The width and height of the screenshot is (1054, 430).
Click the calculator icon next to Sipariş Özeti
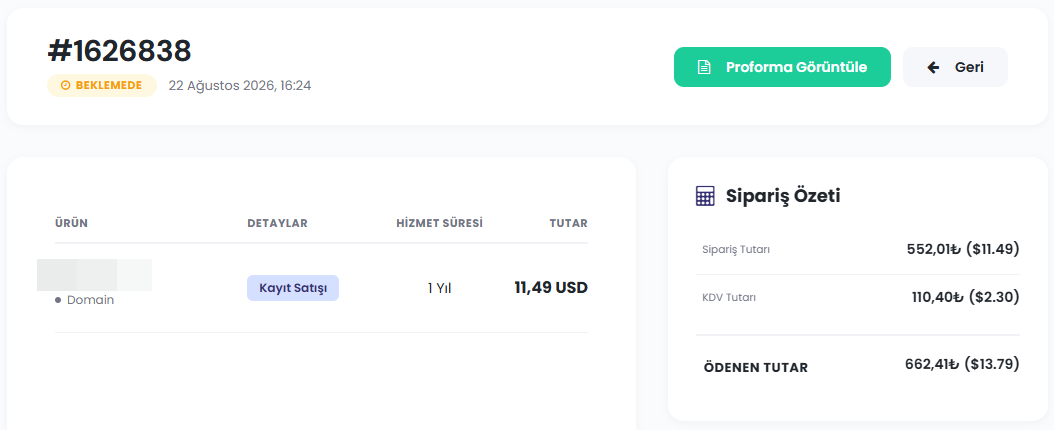[705, 196]
